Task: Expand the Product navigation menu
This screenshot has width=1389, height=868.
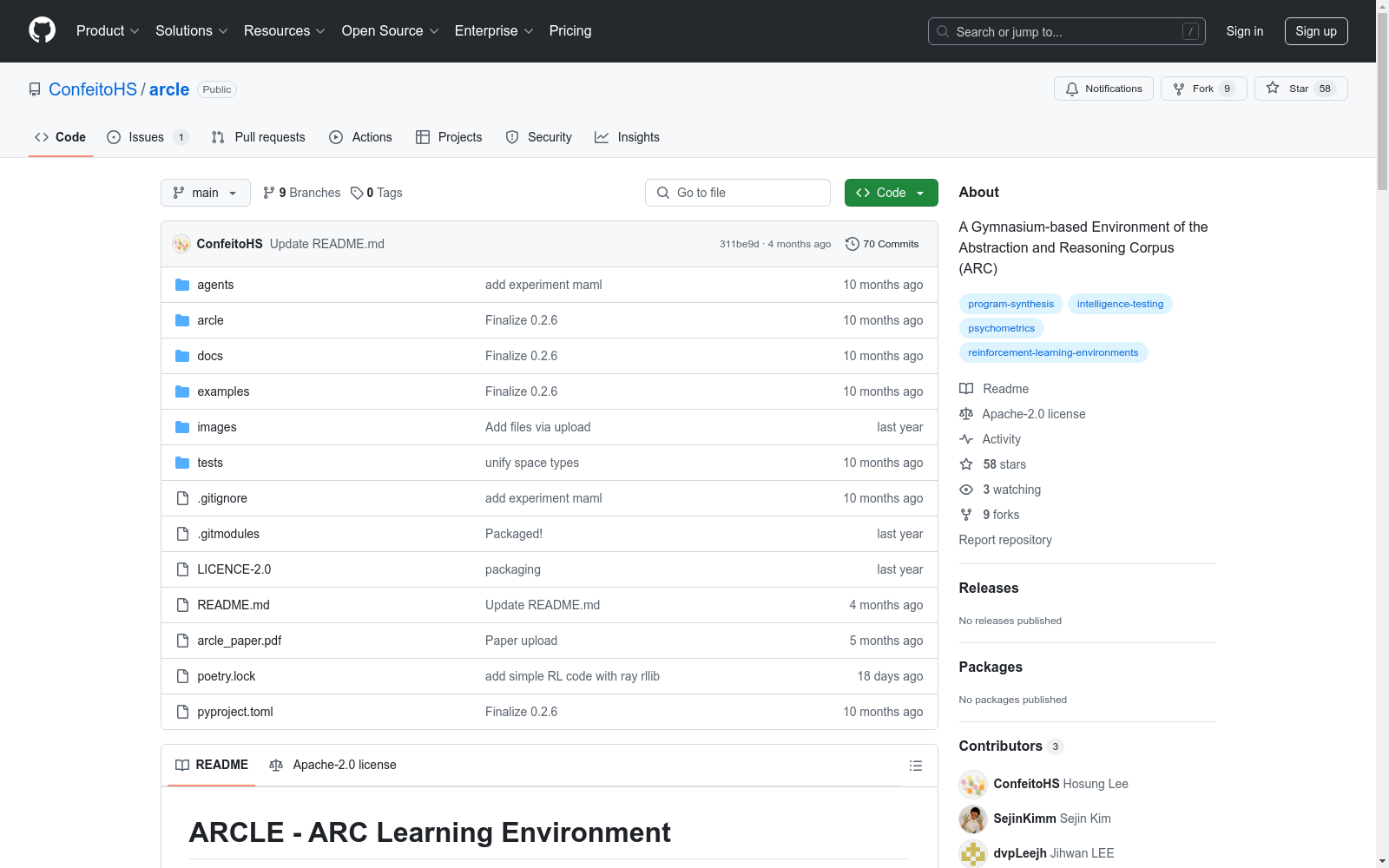Action: [x=108, y=31]
